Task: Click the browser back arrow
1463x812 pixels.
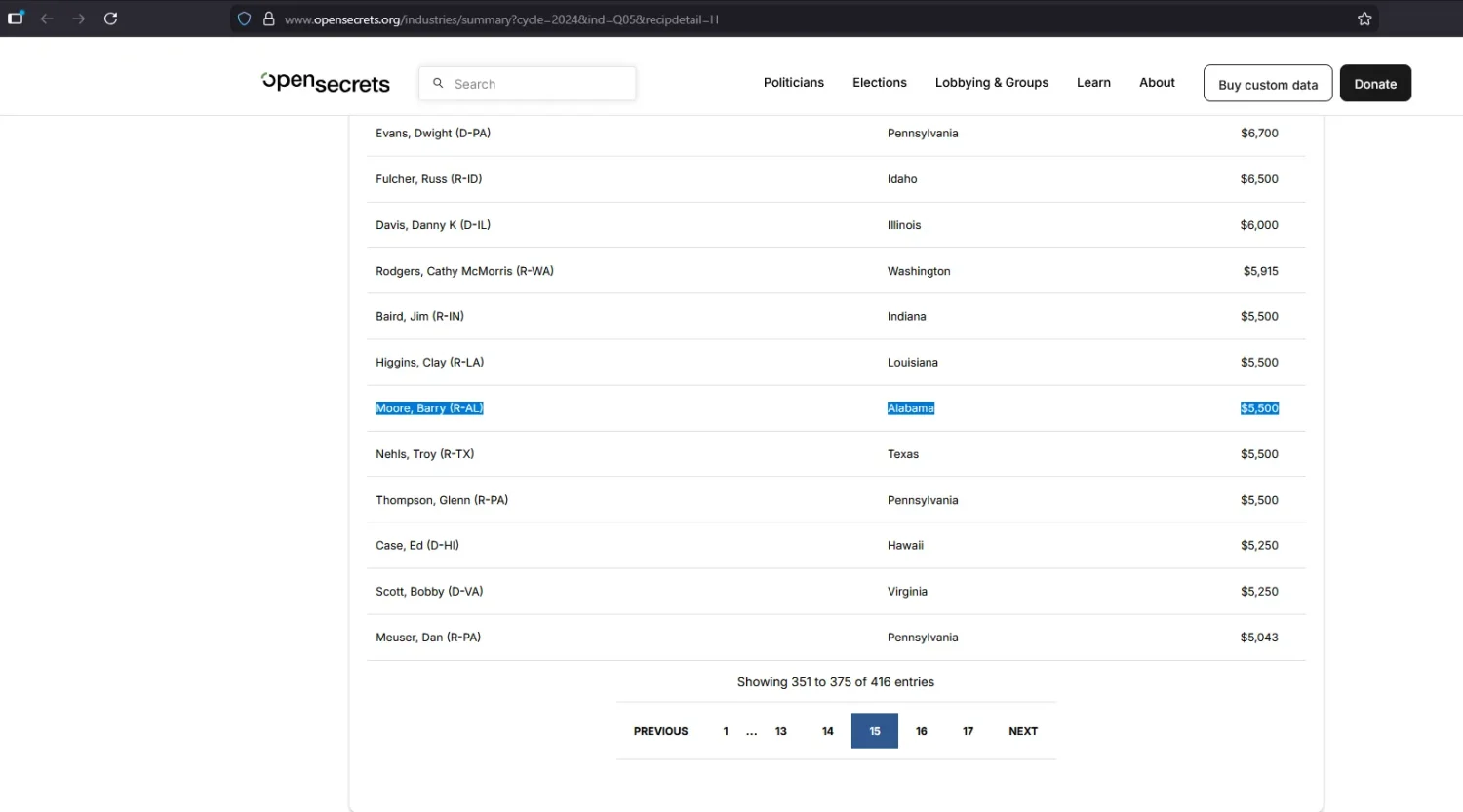Action: [47, 19]
